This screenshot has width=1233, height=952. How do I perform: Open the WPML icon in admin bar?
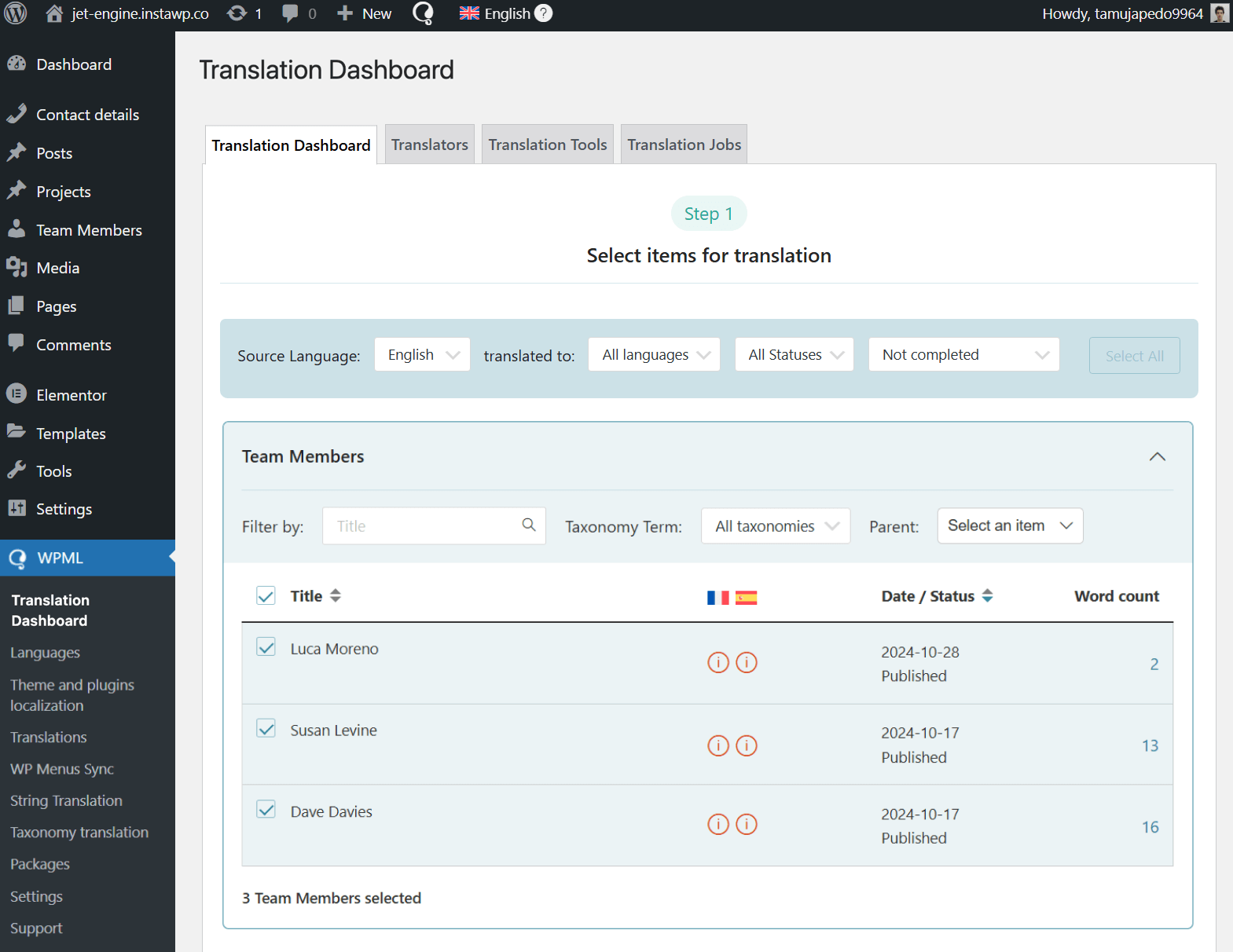(423, 13)
